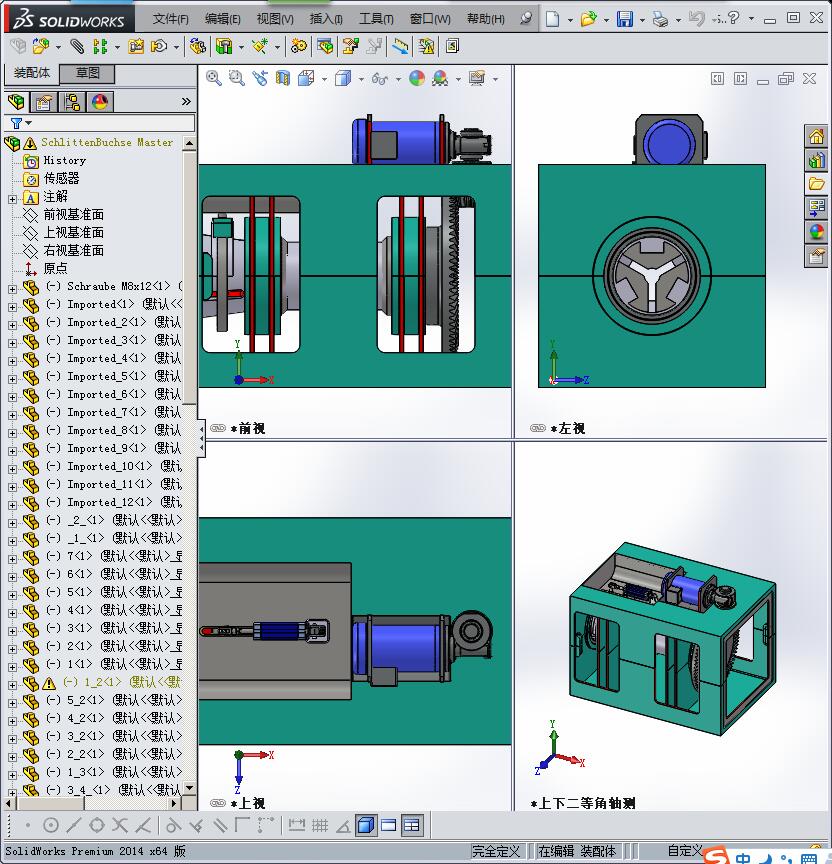Toggle the grid display icon in bottom toolbar
The width and height of the screenshot is (832, 864).
320,825
